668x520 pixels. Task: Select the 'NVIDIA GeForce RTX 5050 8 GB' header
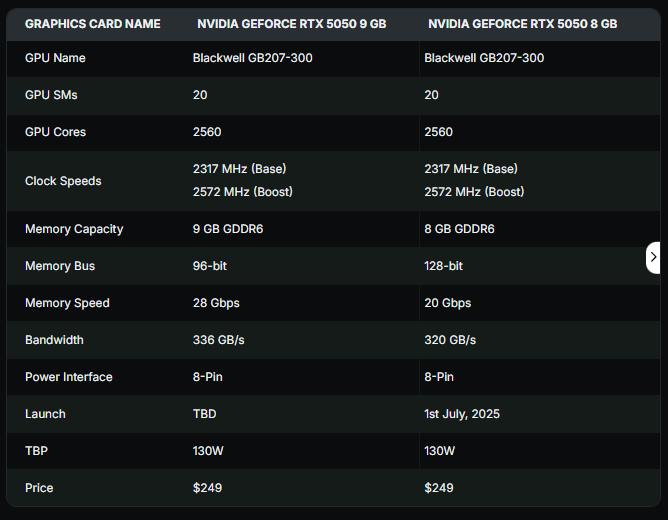[522, 24]
